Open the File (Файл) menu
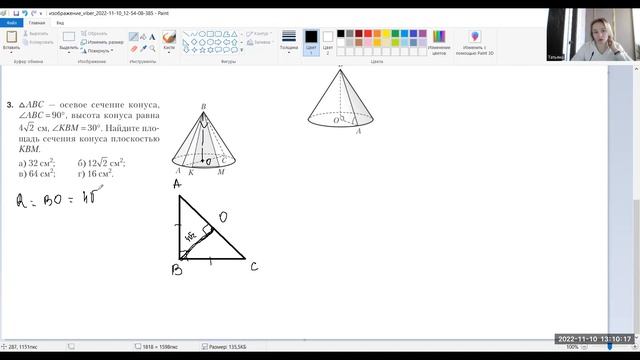The image size is (640, 360). [x=11, y=23]
